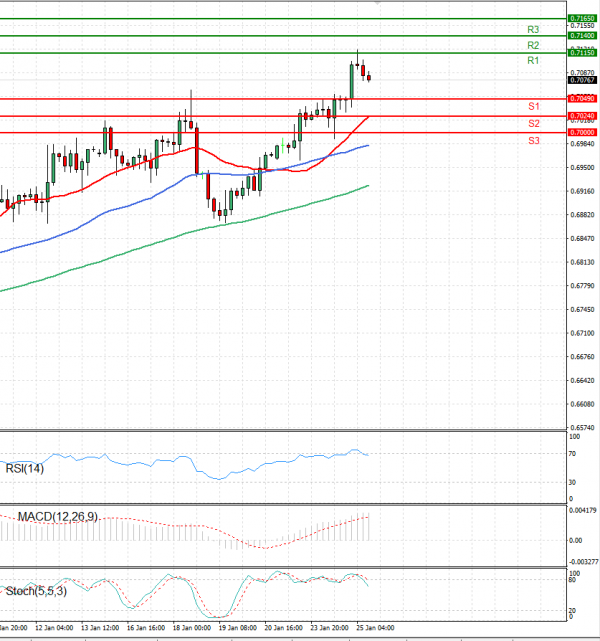Image resolution: width=600 pixels, height=641 pixels.
Task: Select the MACD(12,26,9) indicator label
Action: pos(58,517)
